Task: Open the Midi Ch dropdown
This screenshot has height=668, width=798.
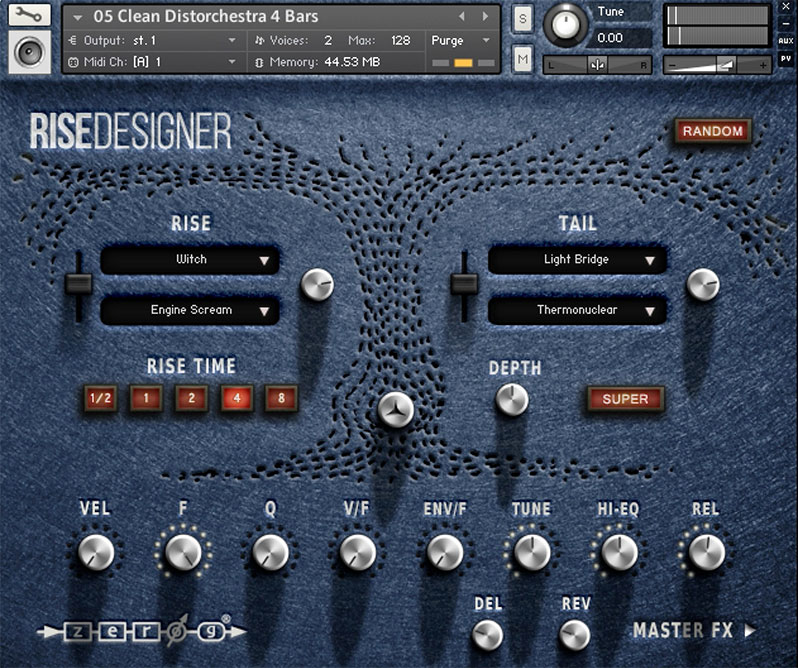Action: (x=153, y=62)
